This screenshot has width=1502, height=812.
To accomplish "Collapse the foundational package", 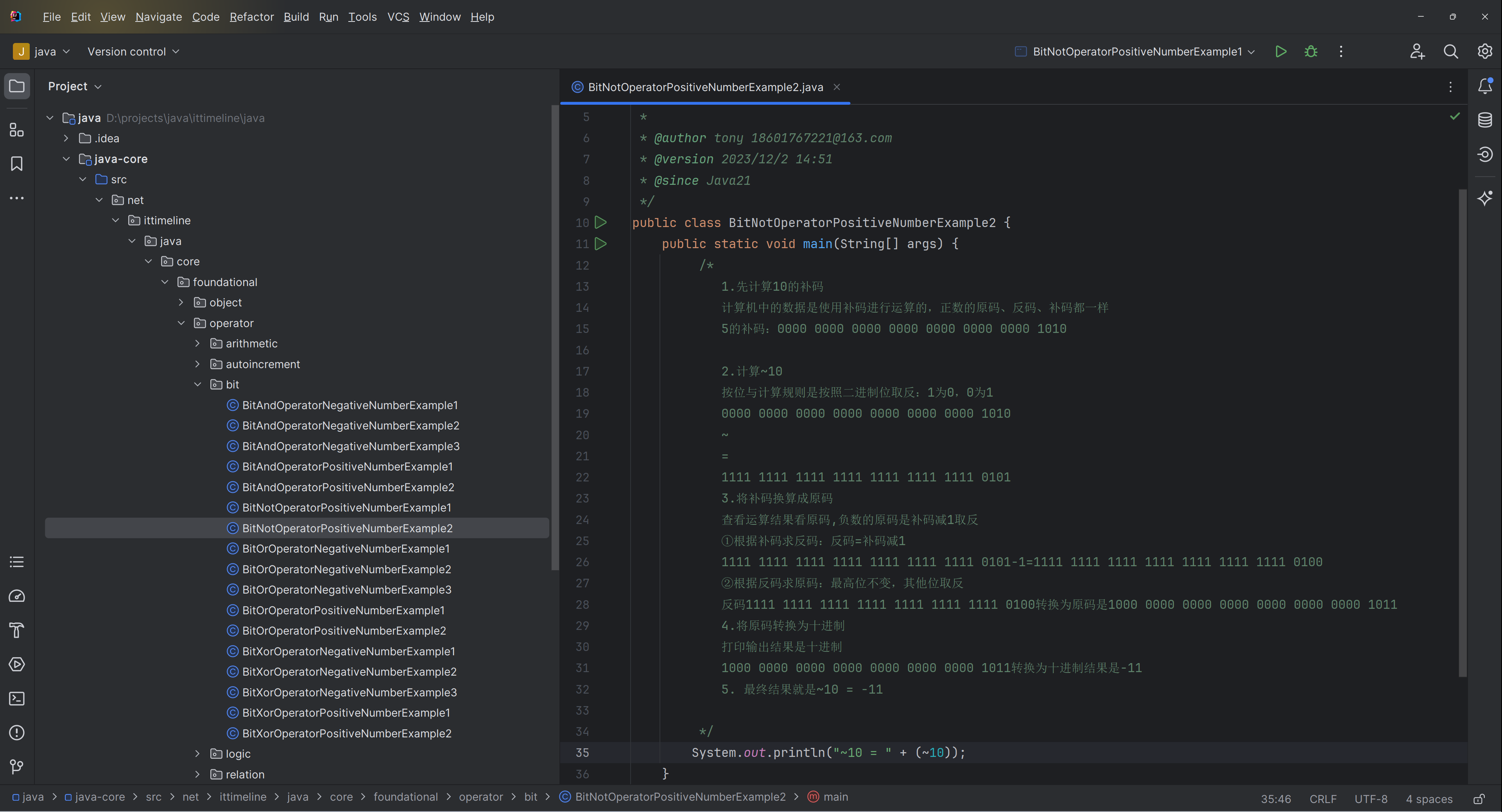I will (165, 282).
